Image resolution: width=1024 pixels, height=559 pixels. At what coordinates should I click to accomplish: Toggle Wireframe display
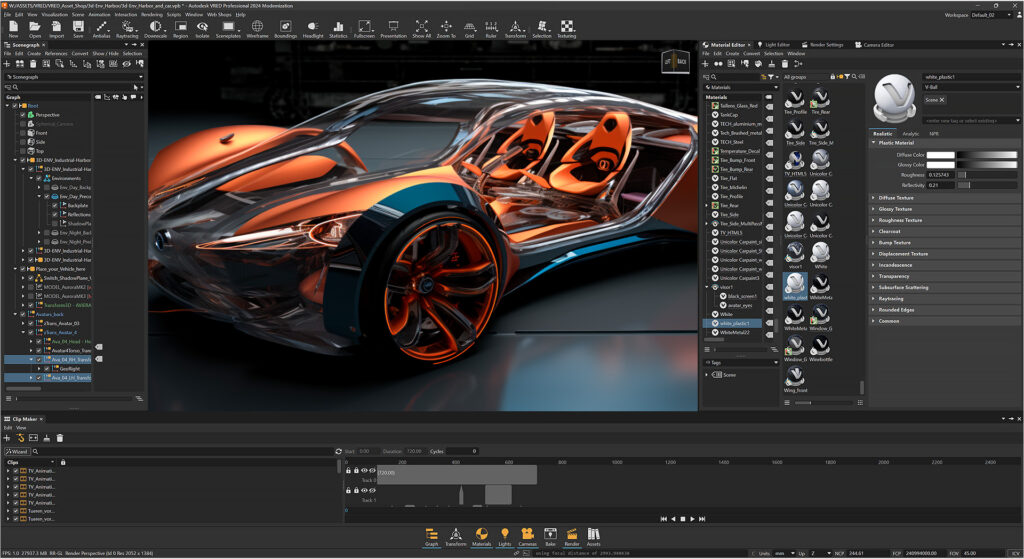point(257,27)
